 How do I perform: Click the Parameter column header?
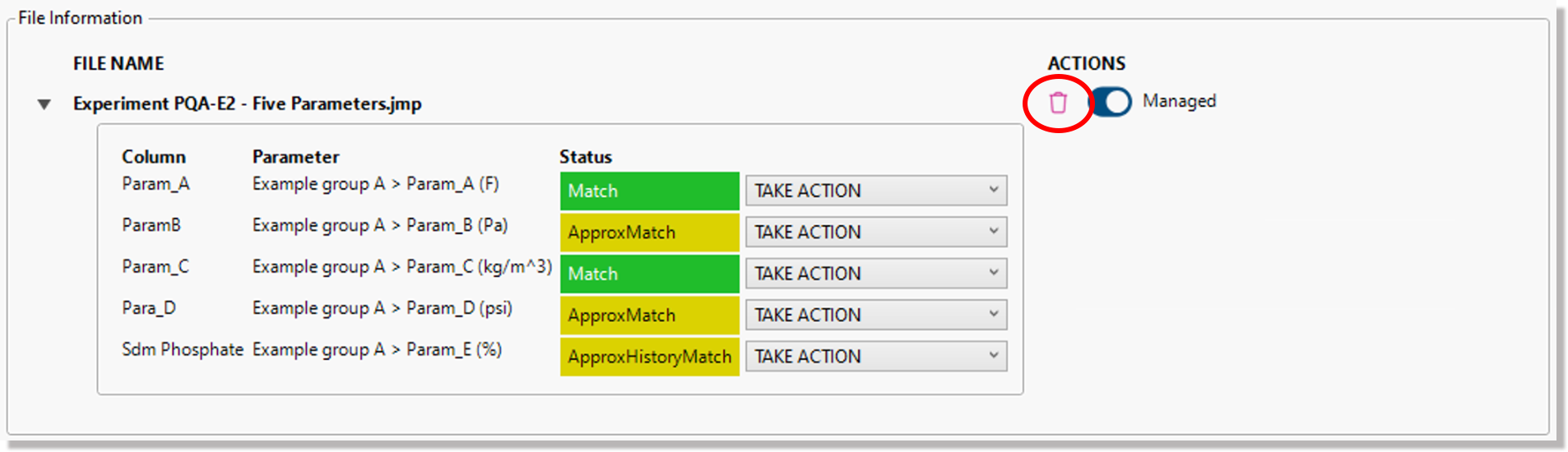pyautogui.click(x=295, y=157)
